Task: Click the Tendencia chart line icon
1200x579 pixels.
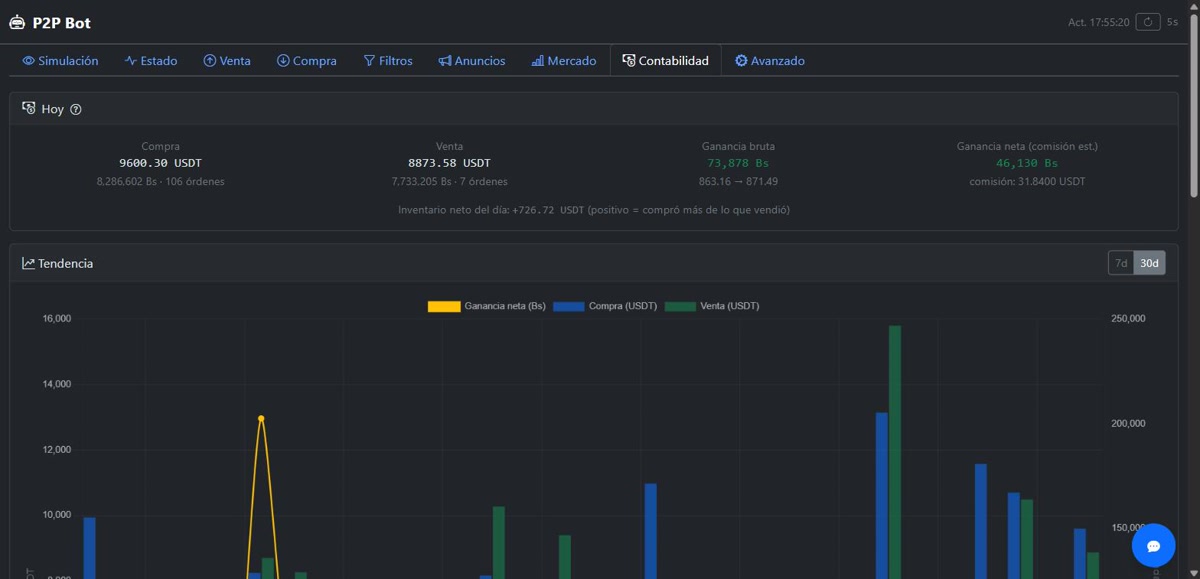Action: coord(28,263)
